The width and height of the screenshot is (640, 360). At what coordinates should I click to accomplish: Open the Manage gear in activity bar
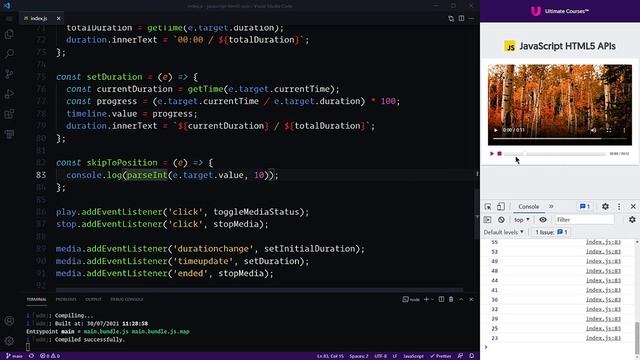[x=9, y=341]
